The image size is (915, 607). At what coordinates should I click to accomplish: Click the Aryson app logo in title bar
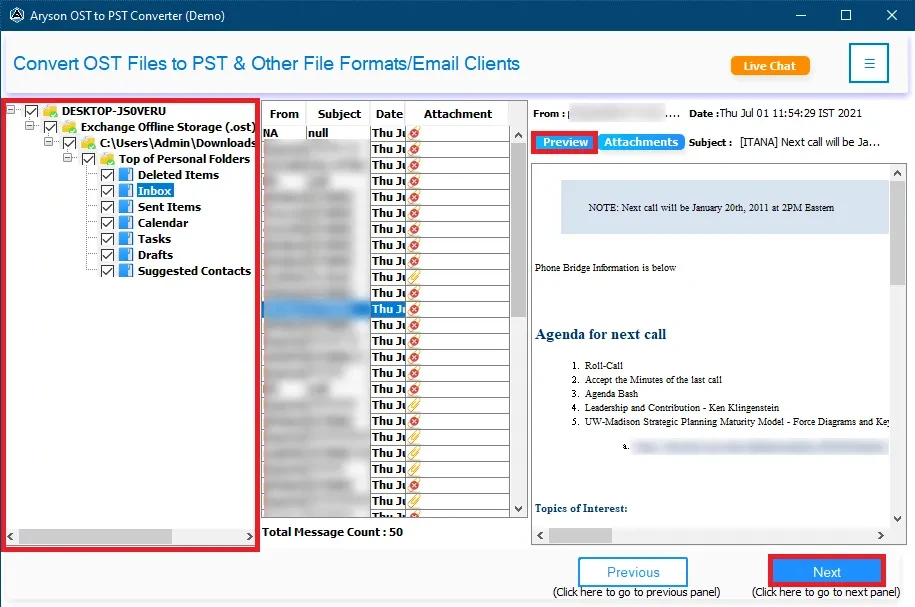(15, 15)
